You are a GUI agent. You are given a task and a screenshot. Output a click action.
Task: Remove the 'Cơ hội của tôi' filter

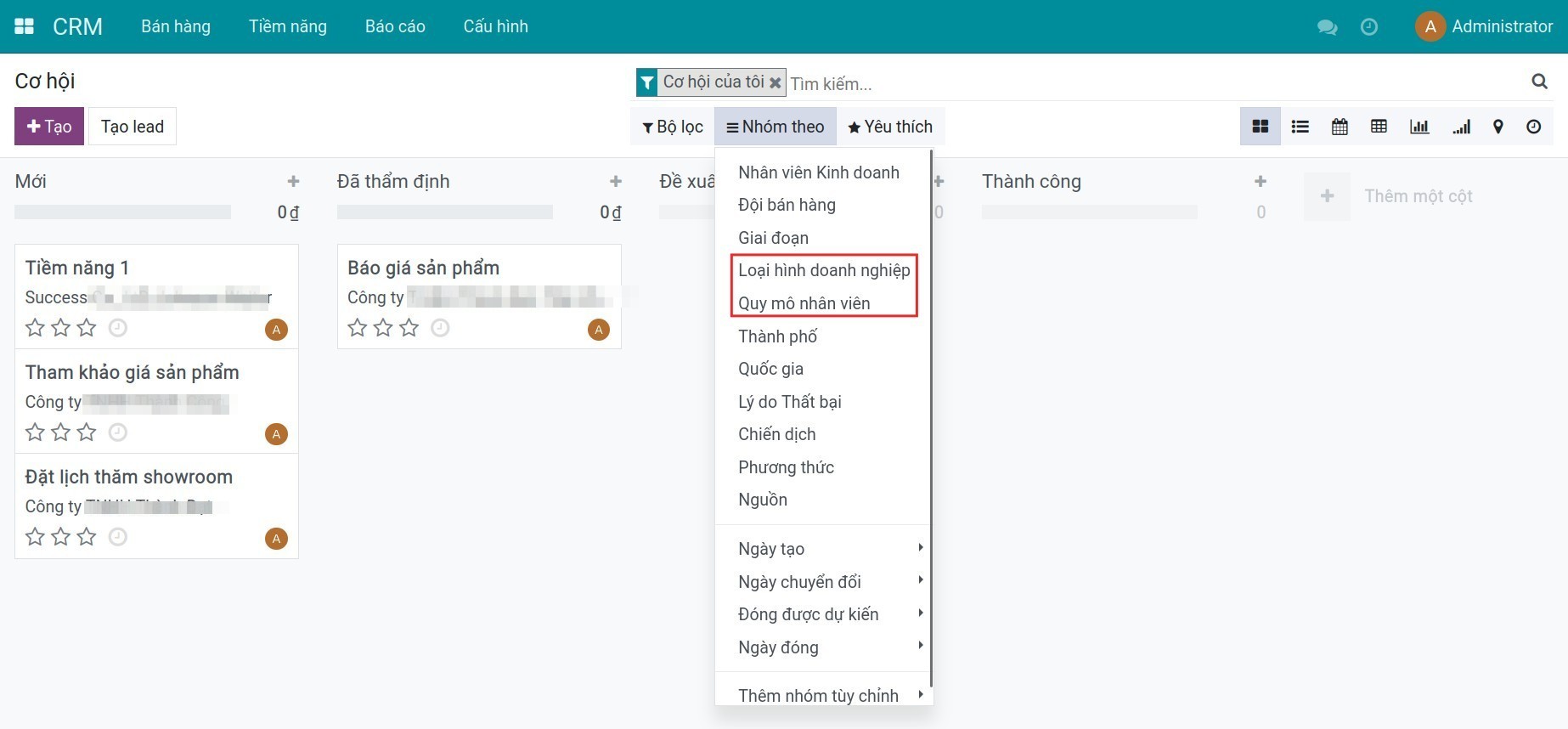tap(775, 82)
